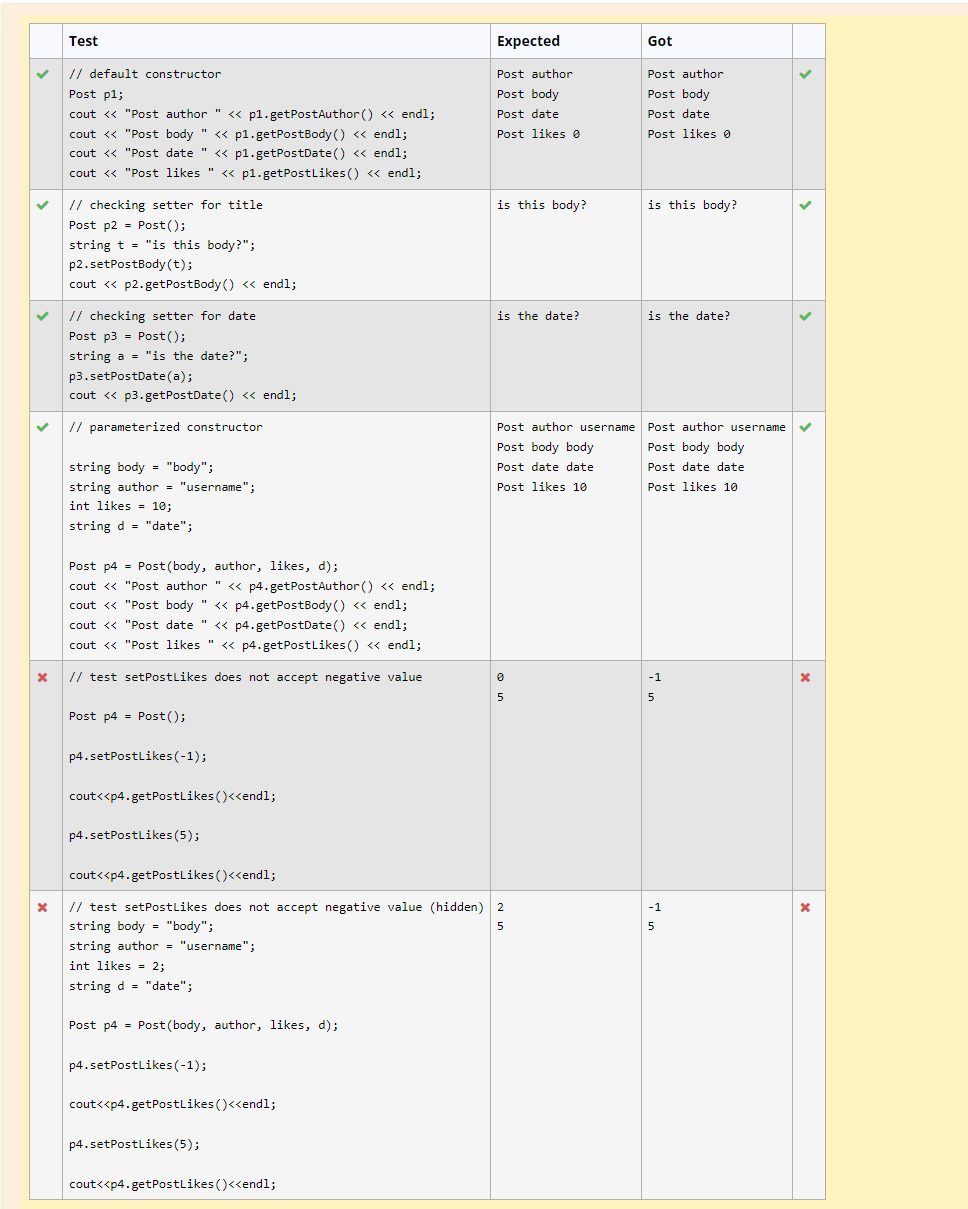Click the red X on the setPostLikes negative test

pyautogui.click(x=44, y=677)
